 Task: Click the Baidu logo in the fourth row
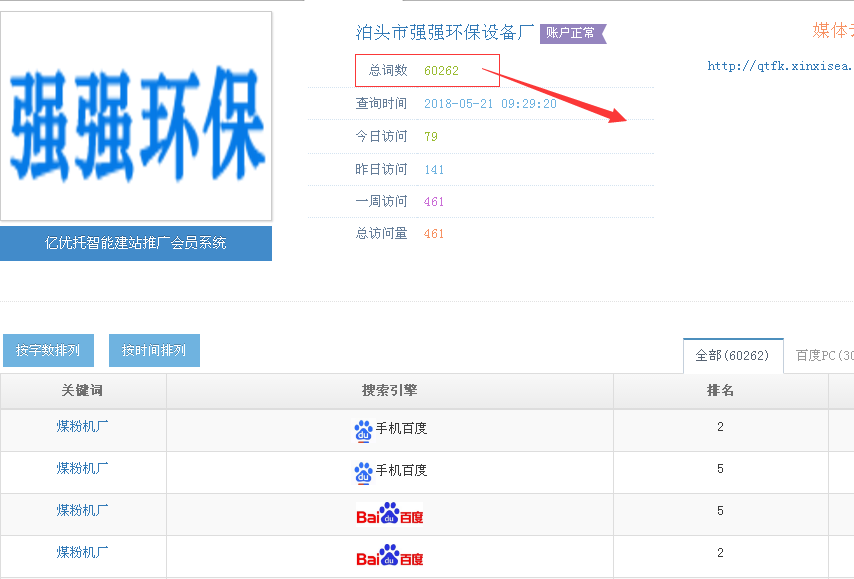click(x=390, y=556)
